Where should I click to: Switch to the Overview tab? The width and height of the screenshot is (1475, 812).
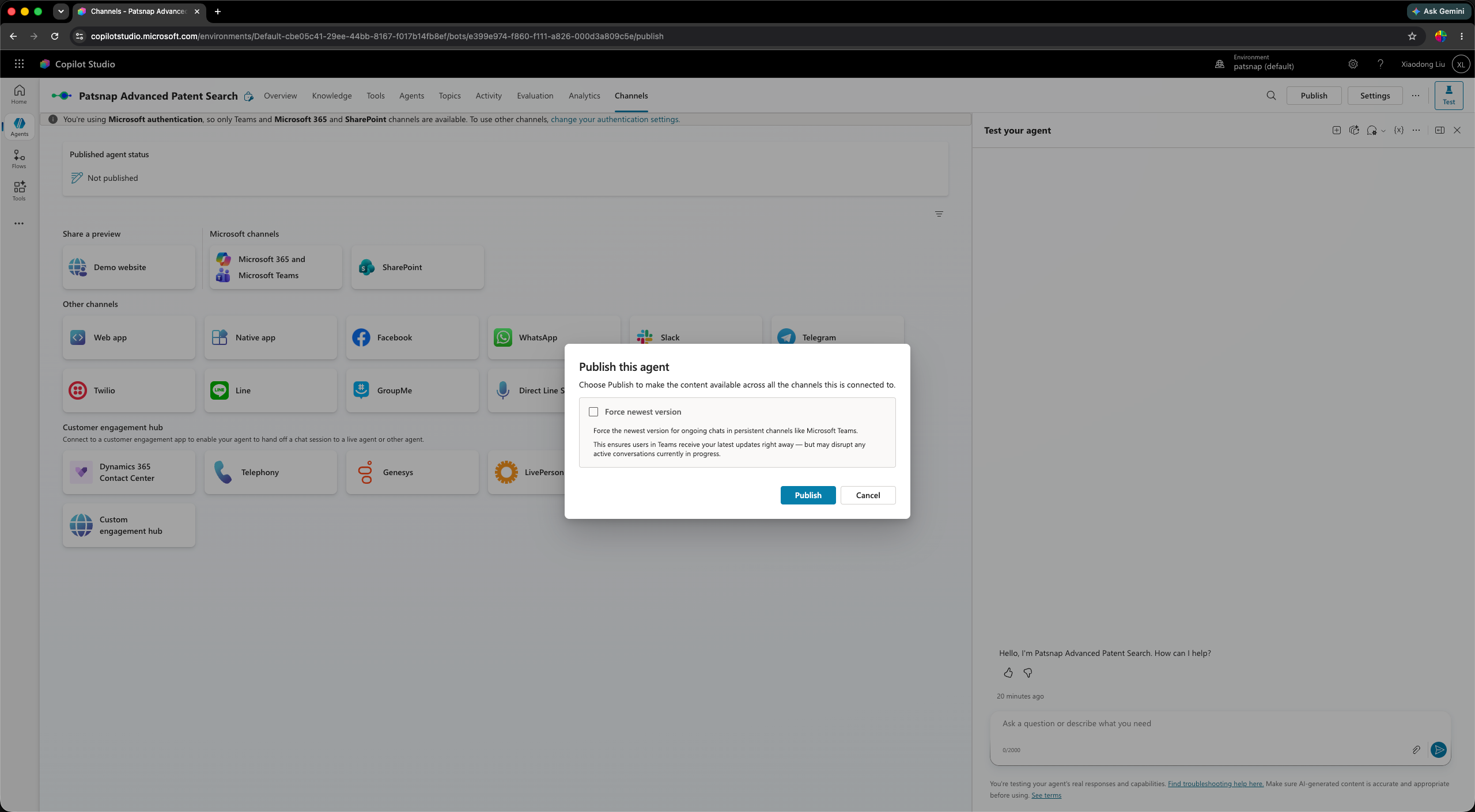tap(281, 96)
